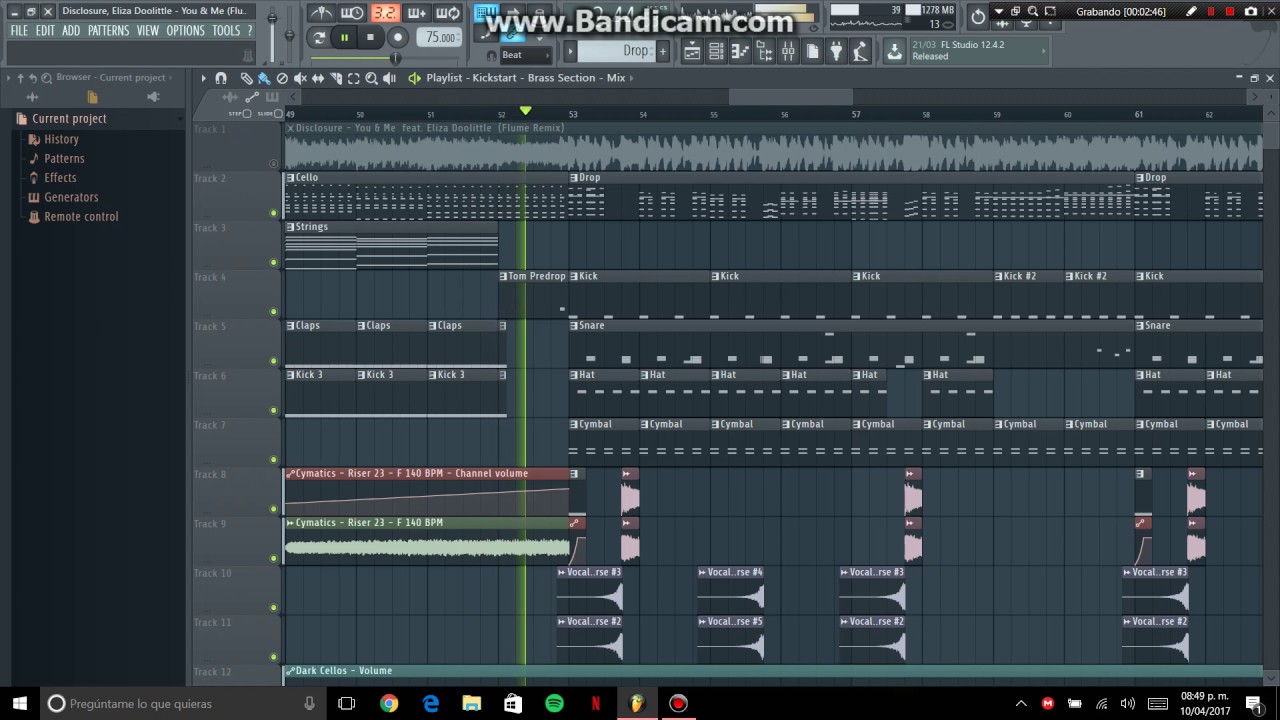Open the Mixer from toolbar
The height and width of the screenshot is (720, 1280).
point(788,52)
